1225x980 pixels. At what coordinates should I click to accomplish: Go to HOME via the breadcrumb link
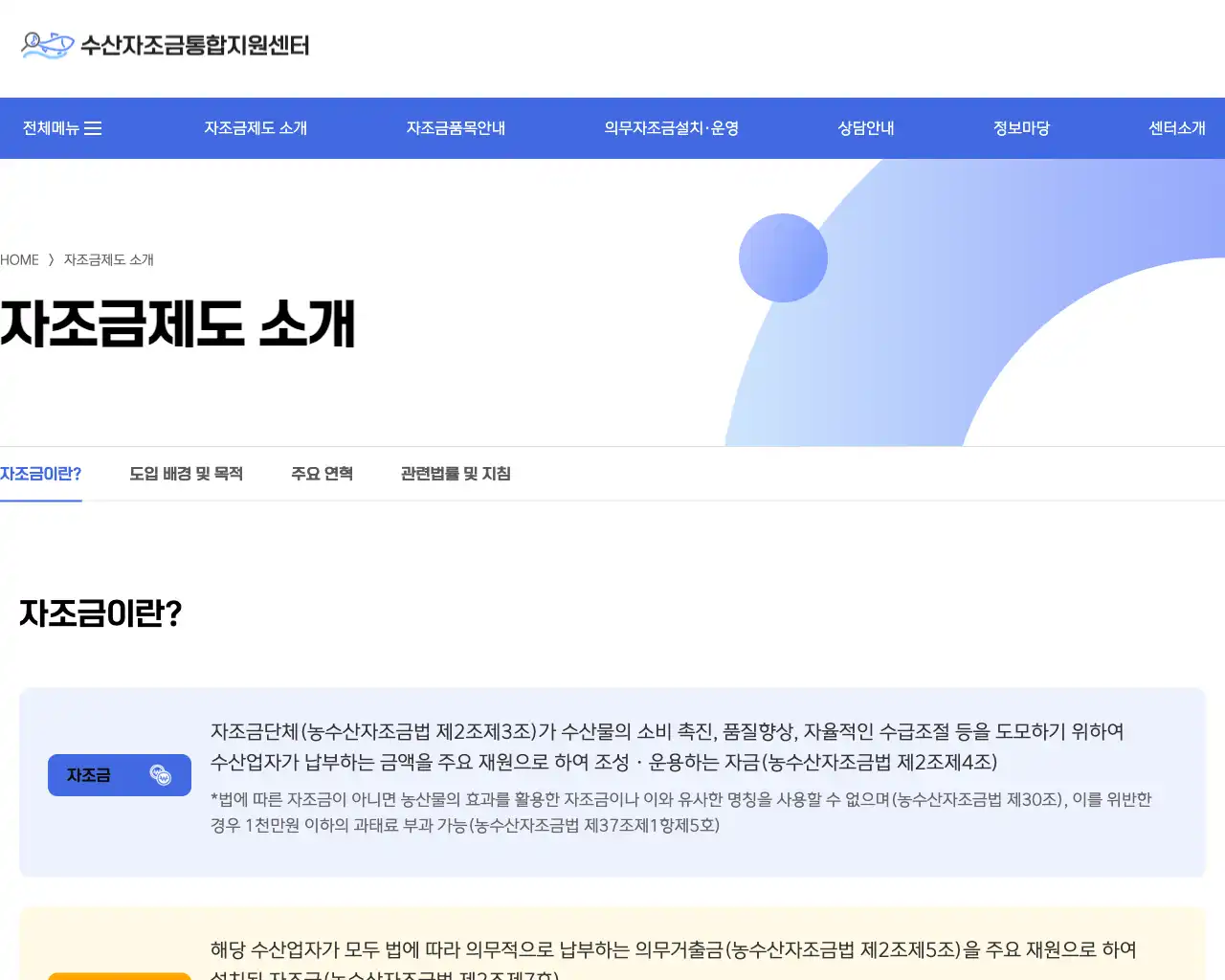[19, 259]
